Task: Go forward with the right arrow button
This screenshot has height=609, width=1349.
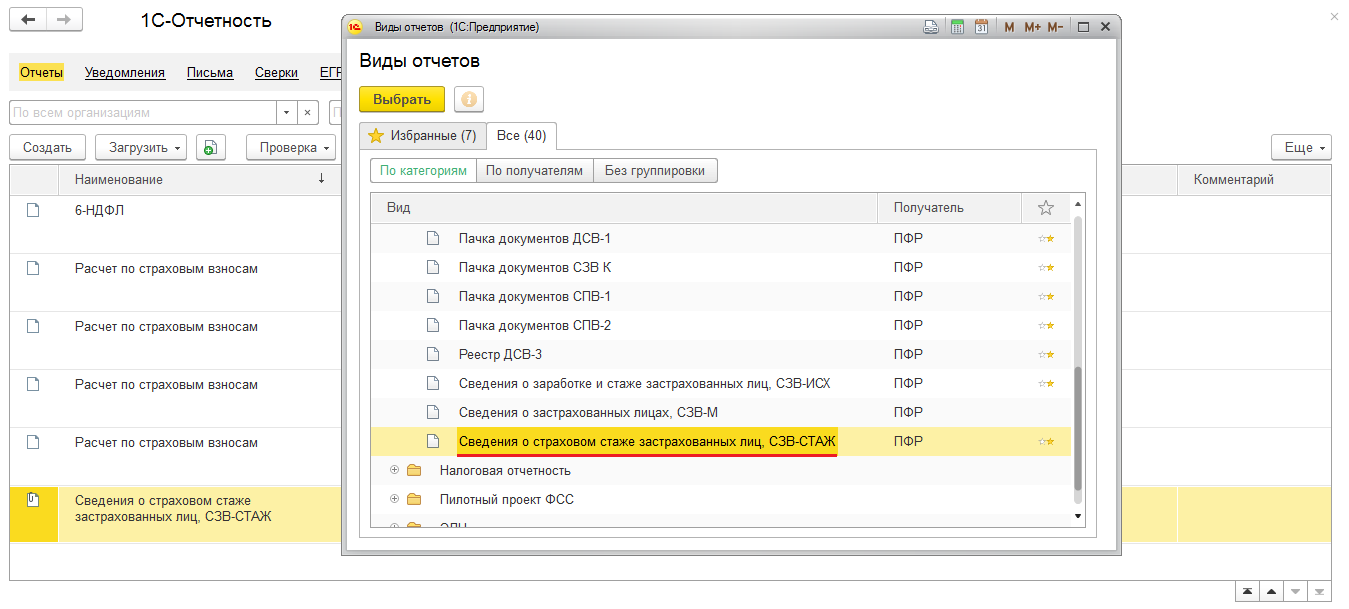Action: 64,21
